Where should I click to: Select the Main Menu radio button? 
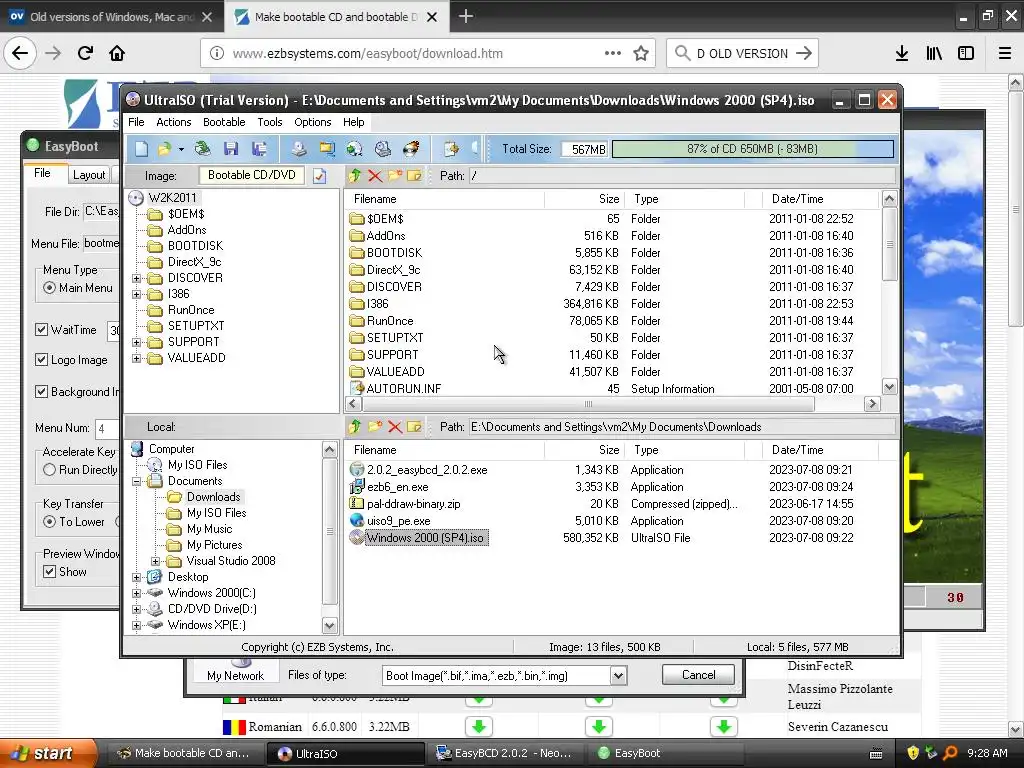tap(49, 287)
